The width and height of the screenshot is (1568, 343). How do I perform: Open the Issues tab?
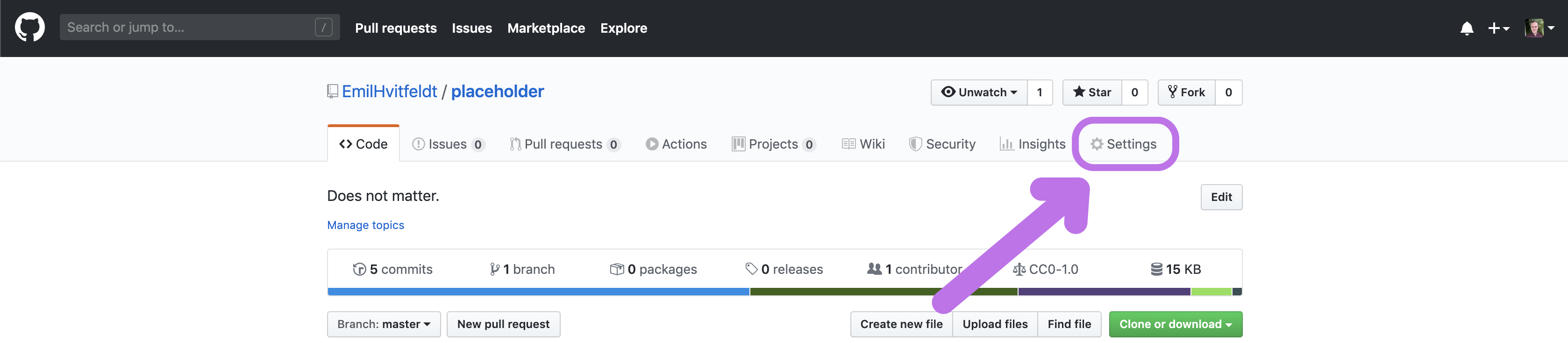pyautogui.click(x=448, y=144)
